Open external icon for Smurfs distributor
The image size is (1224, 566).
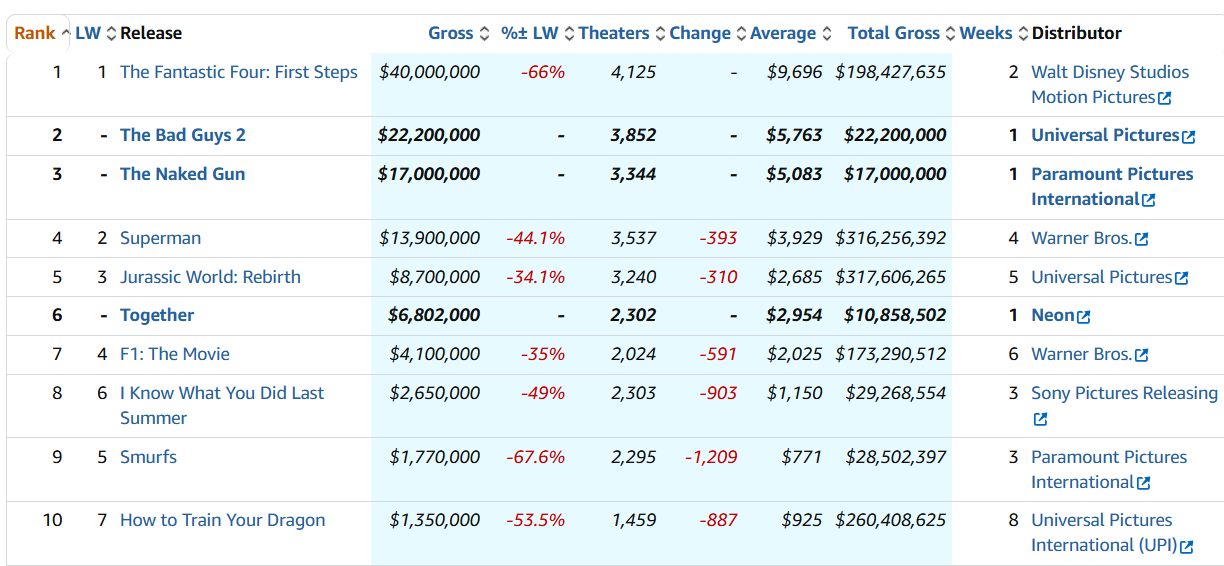(x=1144, y=483)
